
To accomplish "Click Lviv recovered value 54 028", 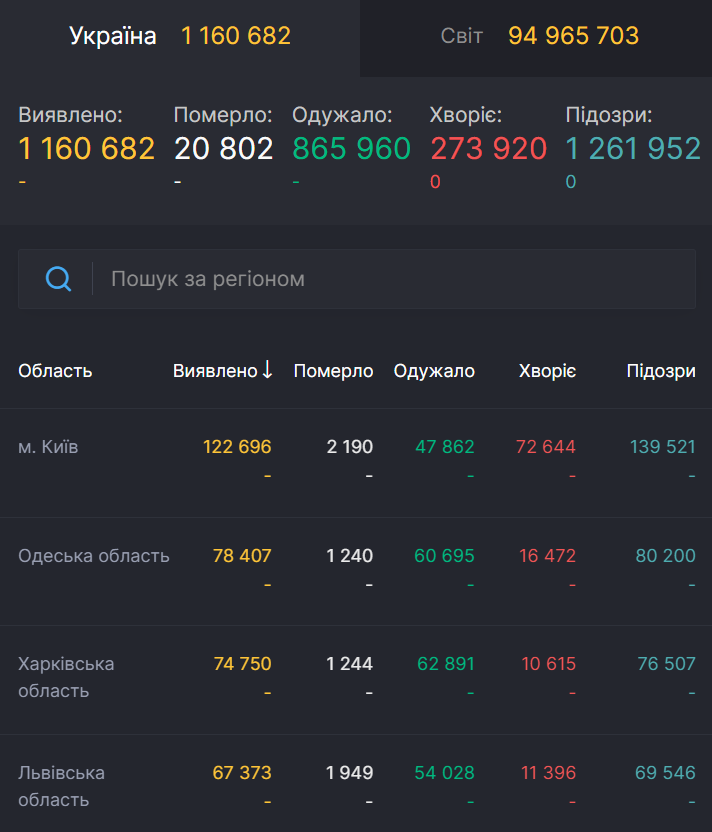I will click(x=445, y=773).
